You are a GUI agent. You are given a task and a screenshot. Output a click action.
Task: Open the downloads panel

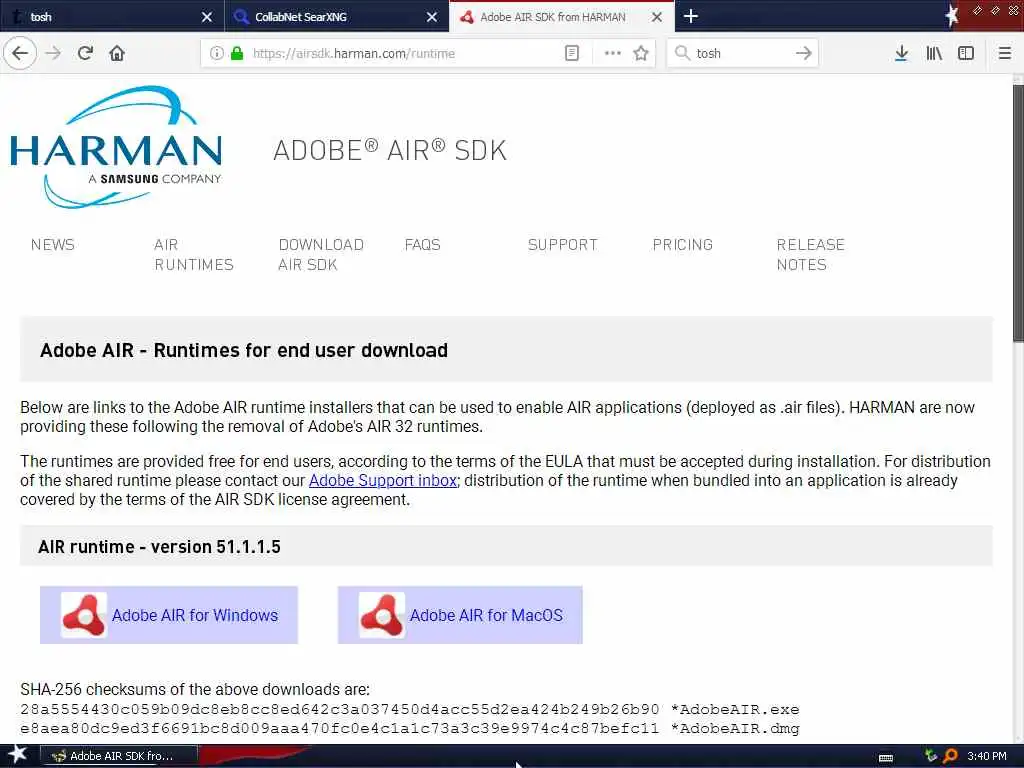click(901, 53)
